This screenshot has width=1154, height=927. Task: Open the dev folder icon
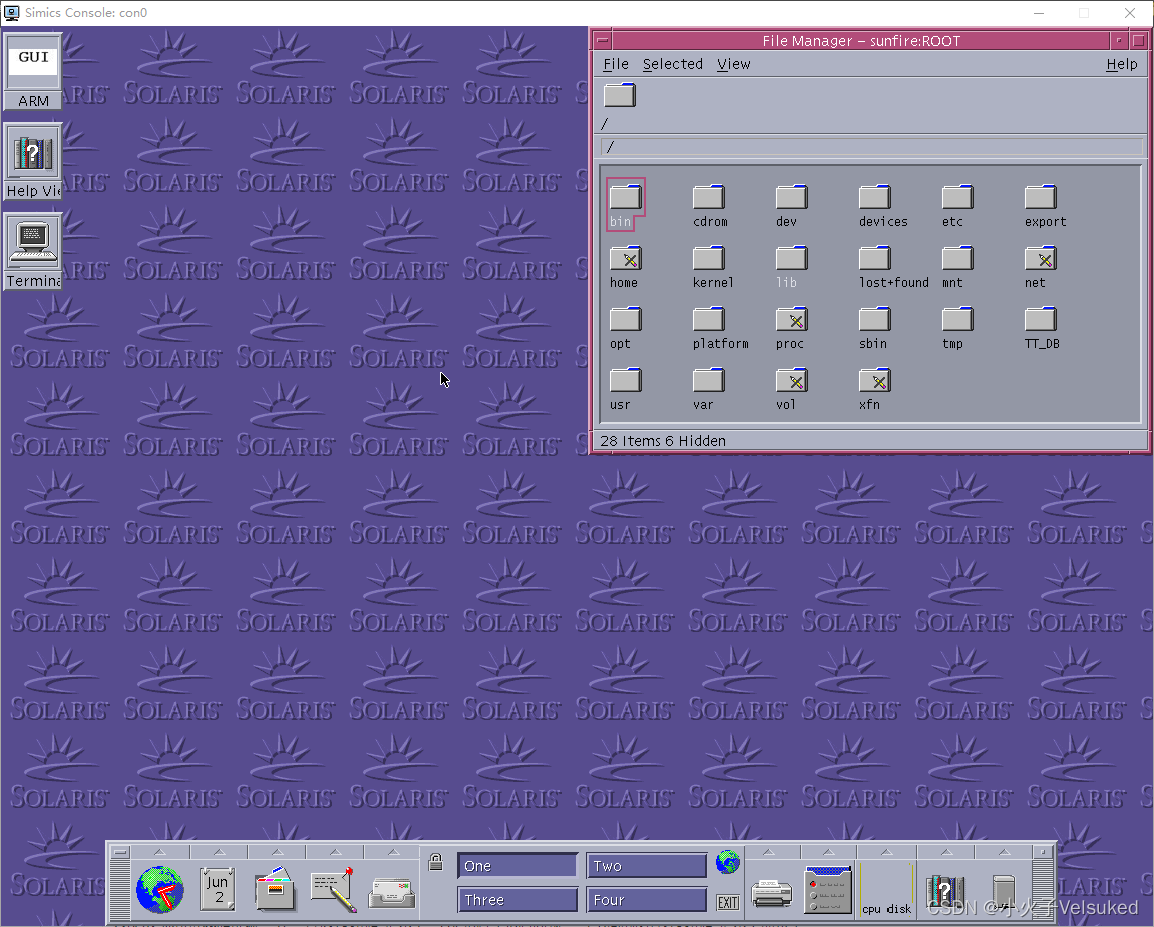point(792,197)
